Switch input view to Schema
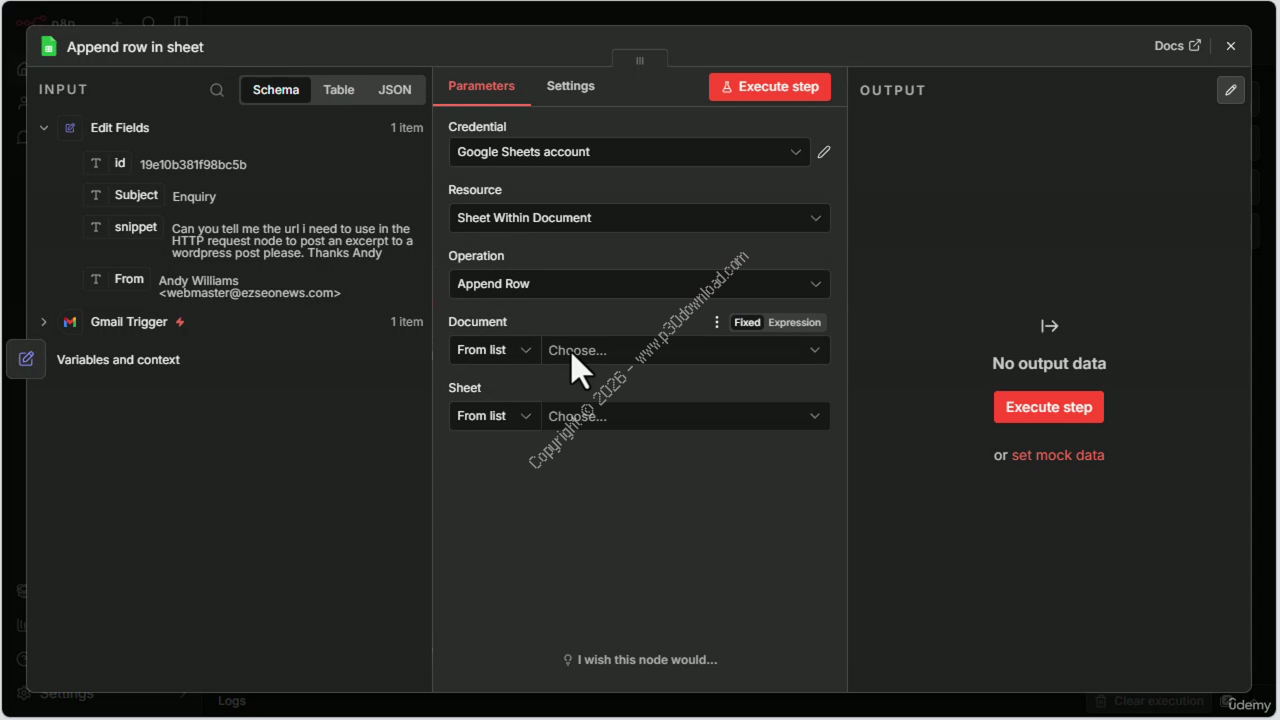Screen dimensions: 1280x720 (x=276, y=90)
